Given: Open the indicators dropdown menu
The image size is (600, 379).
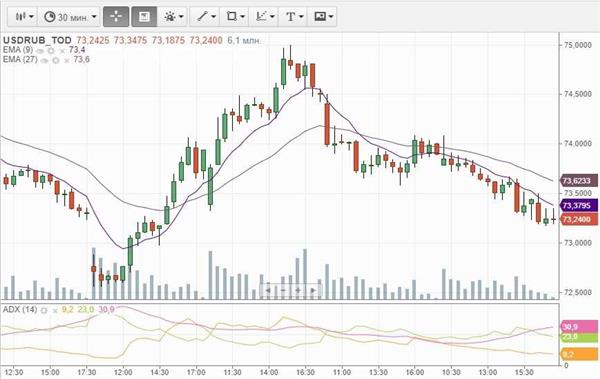Looking at the screenshot, I should click(x=173, y=16).
